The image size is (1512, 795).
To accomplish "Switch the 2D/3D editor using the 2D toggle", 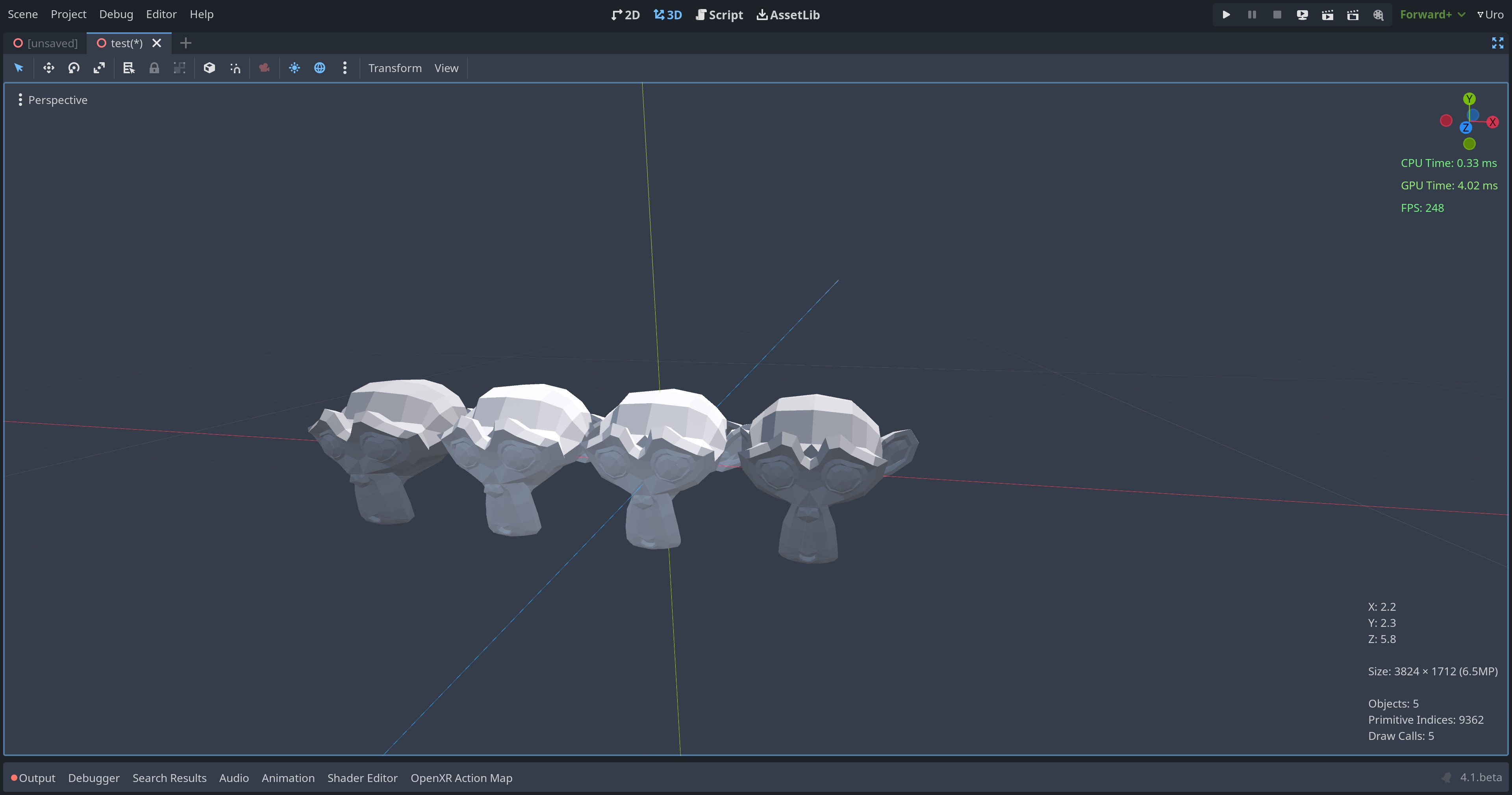I will 625,14.
